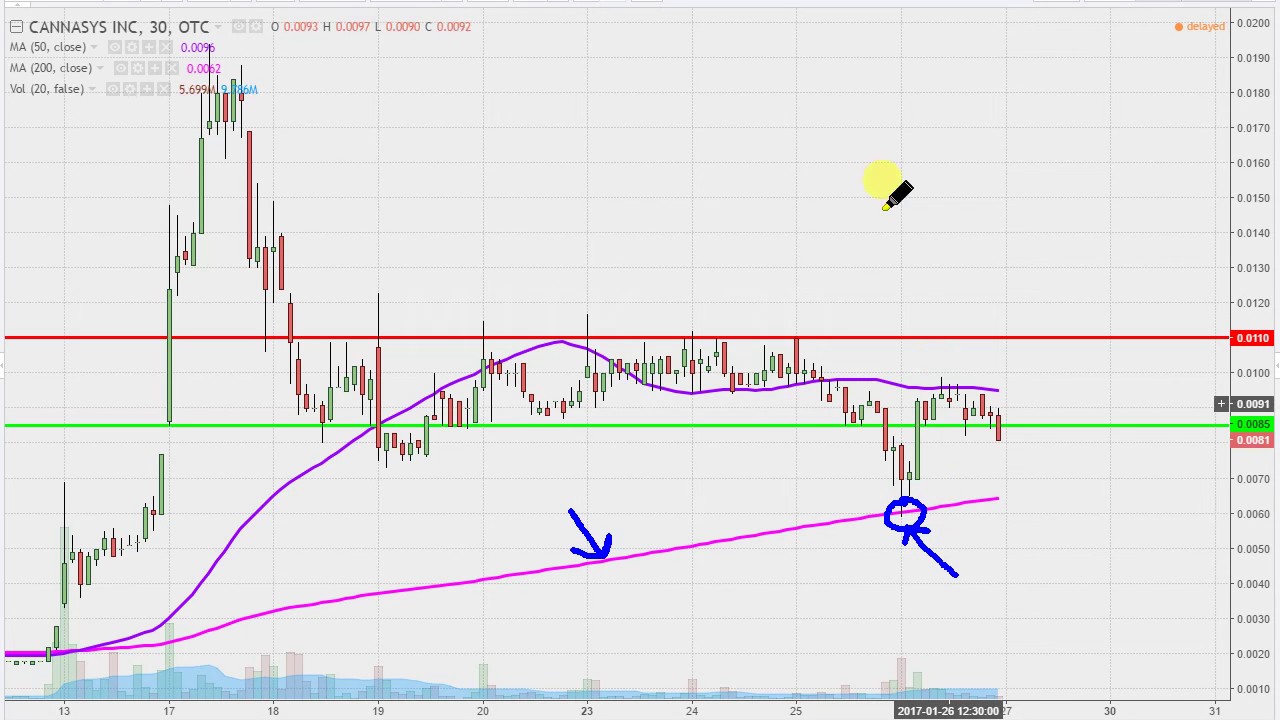Open settings gear for CANNASYS INC series
Viewport: 1280px width, 720px height.
point(256,26)
